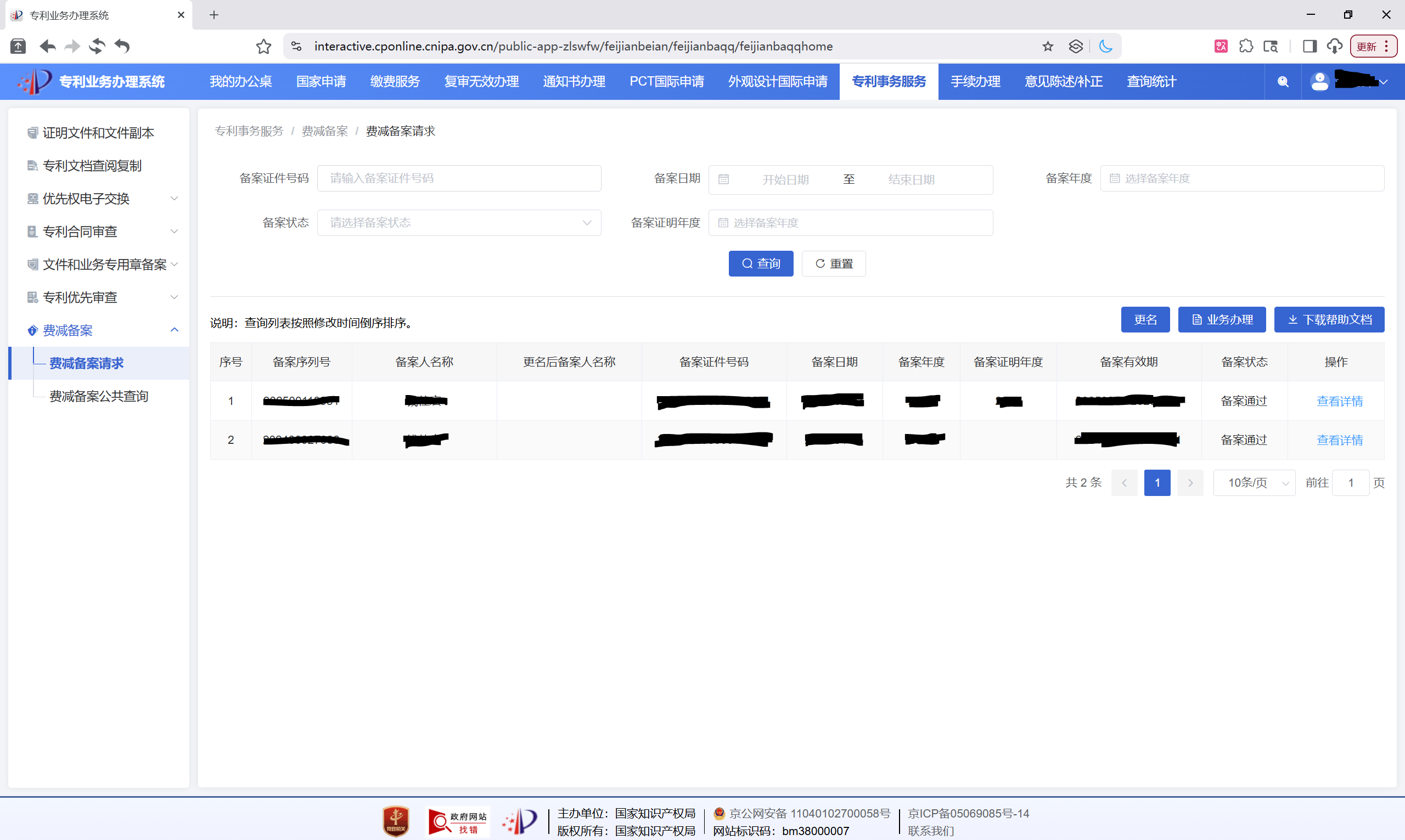Image resolution: width=1405 pixels, height=840 pixels.
Task: Open the calendar icon in 备案年度 field
Action: click(1114, 178)
